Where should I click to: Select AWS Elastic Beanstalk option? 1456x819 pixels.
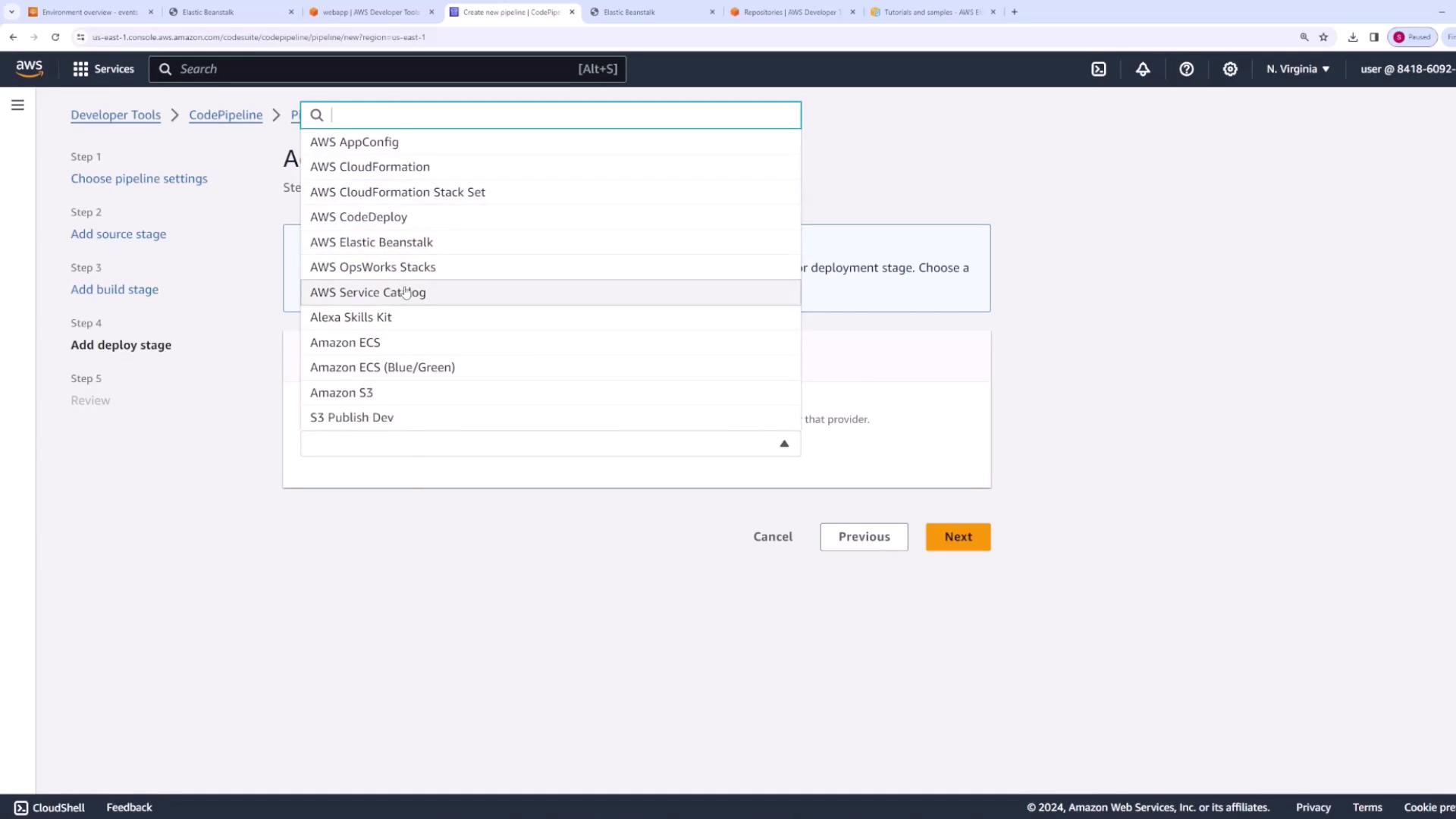(x=372, y=242)
